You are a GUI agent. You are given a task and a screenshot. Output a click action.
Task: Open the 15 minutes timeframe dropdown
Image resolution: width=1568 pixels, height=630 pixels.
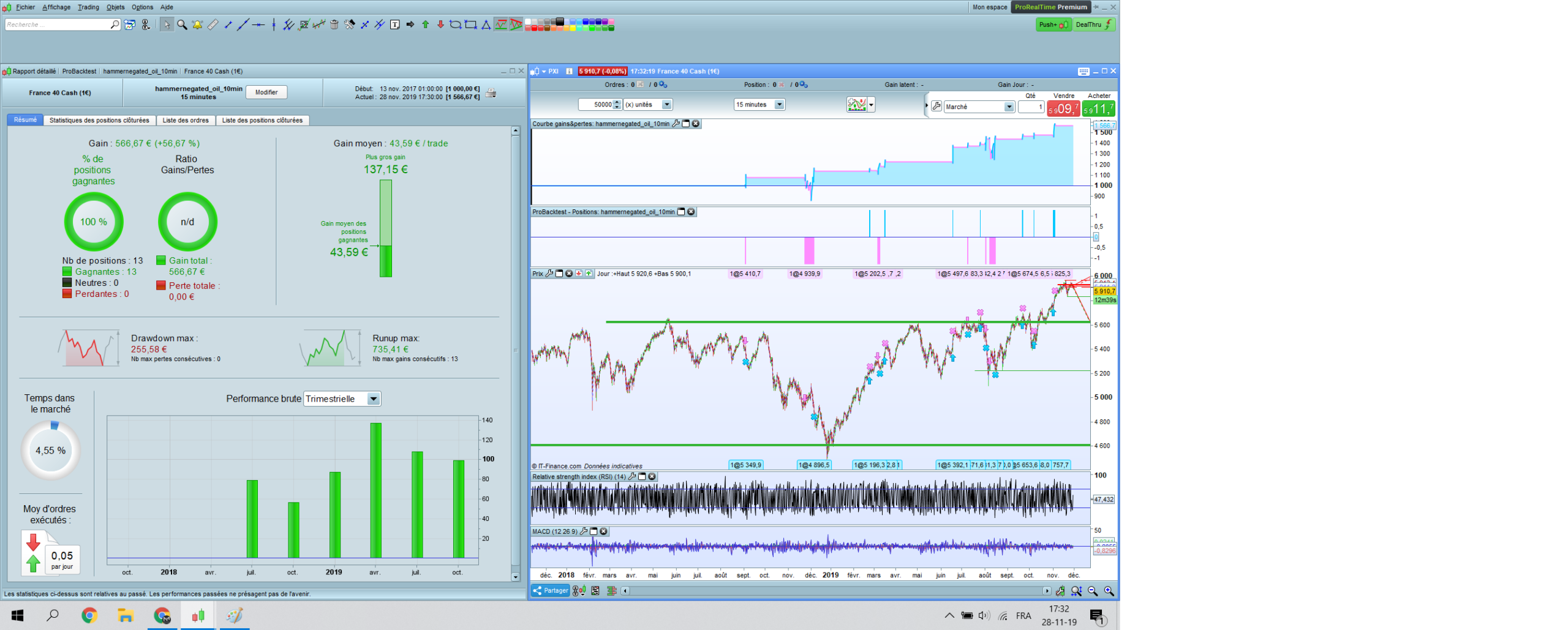[x=759, y=105]
